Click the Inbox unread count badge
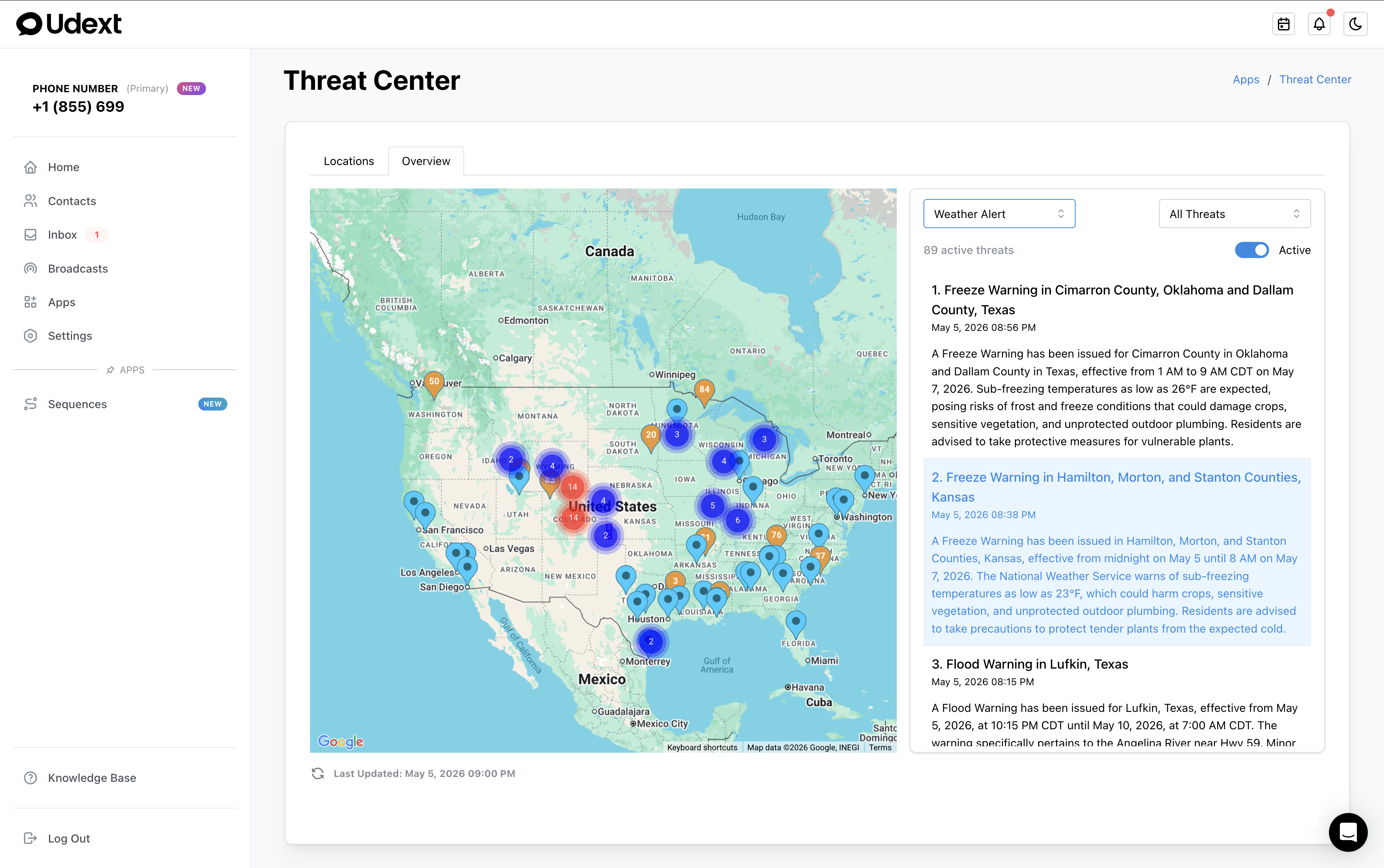This screenshot has width=1384, height=868. (96, 235)
